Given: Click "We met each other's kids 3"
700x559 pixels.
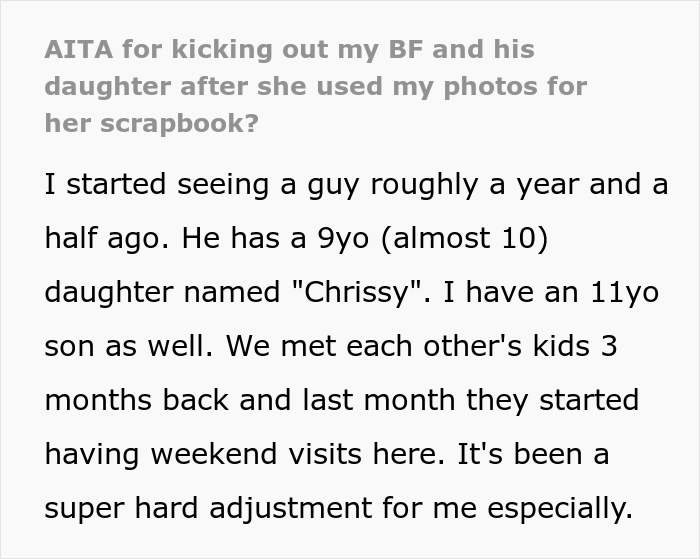Looking at the screenshot, I should coord(422,346).
